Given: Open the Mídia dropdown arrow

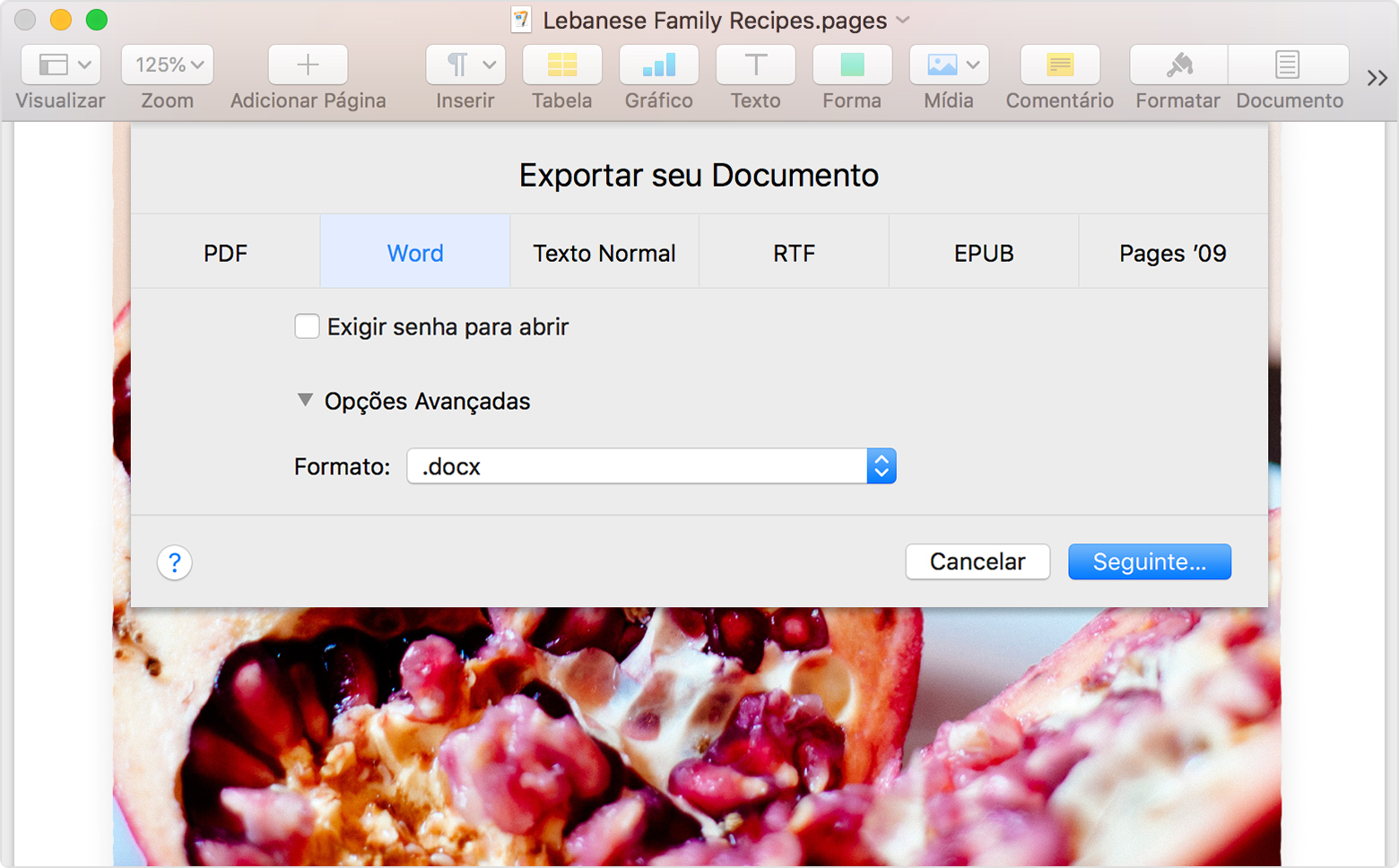Looking at the screenshot, I should 971,65.
